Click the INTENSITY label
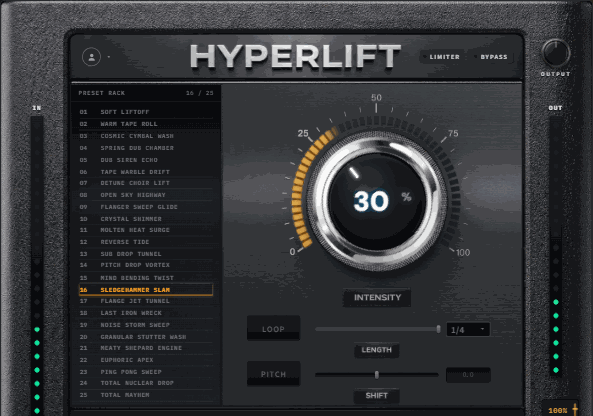The height and width of the screenshot is (416, 593). 377,298
